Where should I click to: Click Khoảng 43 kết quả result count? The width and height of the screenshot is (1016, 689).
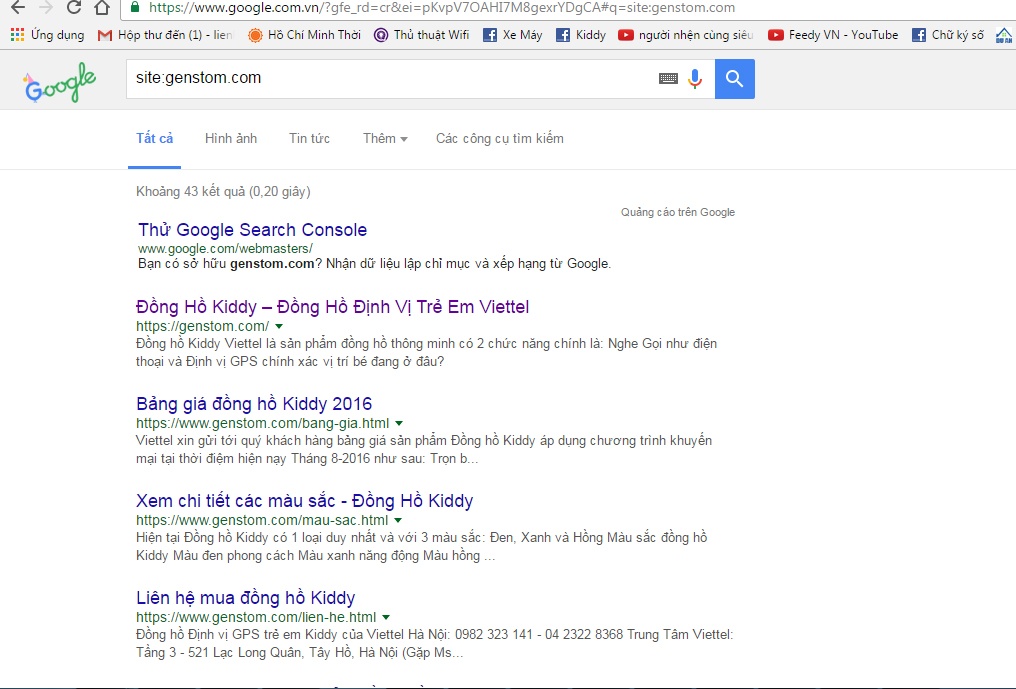coord(223,191)
